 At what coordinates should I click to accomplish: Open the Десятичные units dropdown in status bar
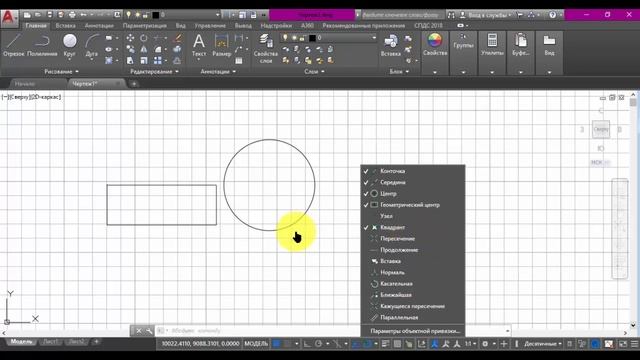(542, 344)
